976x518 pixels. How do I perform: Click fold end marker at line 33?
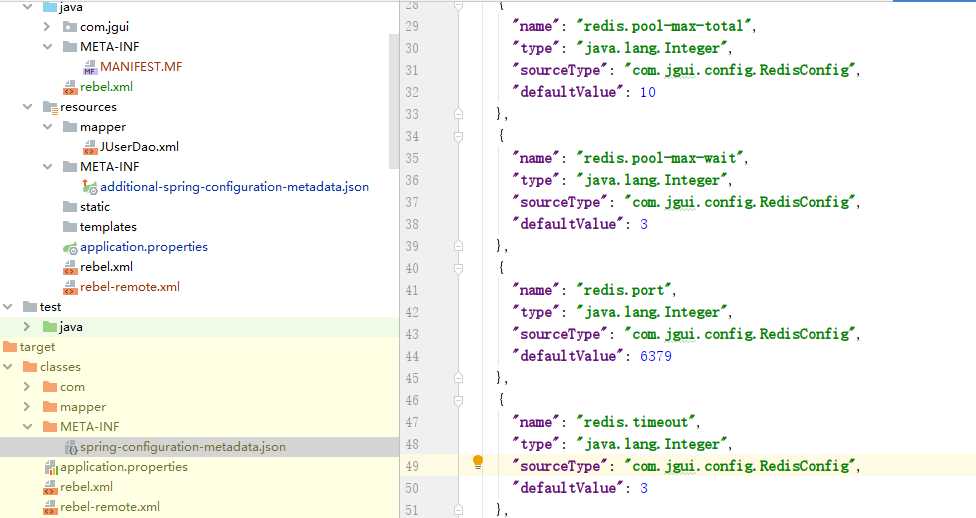(459, 114)
